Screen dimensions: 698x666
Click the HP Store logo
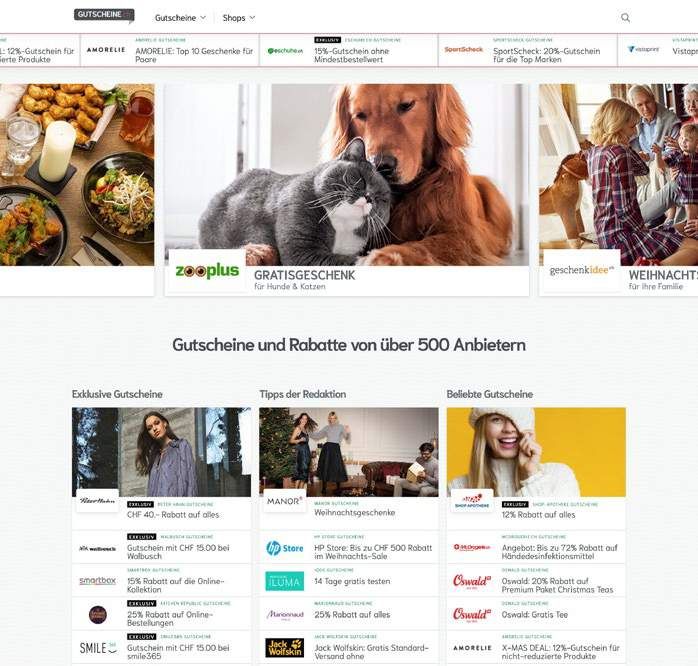click(285, 548)
